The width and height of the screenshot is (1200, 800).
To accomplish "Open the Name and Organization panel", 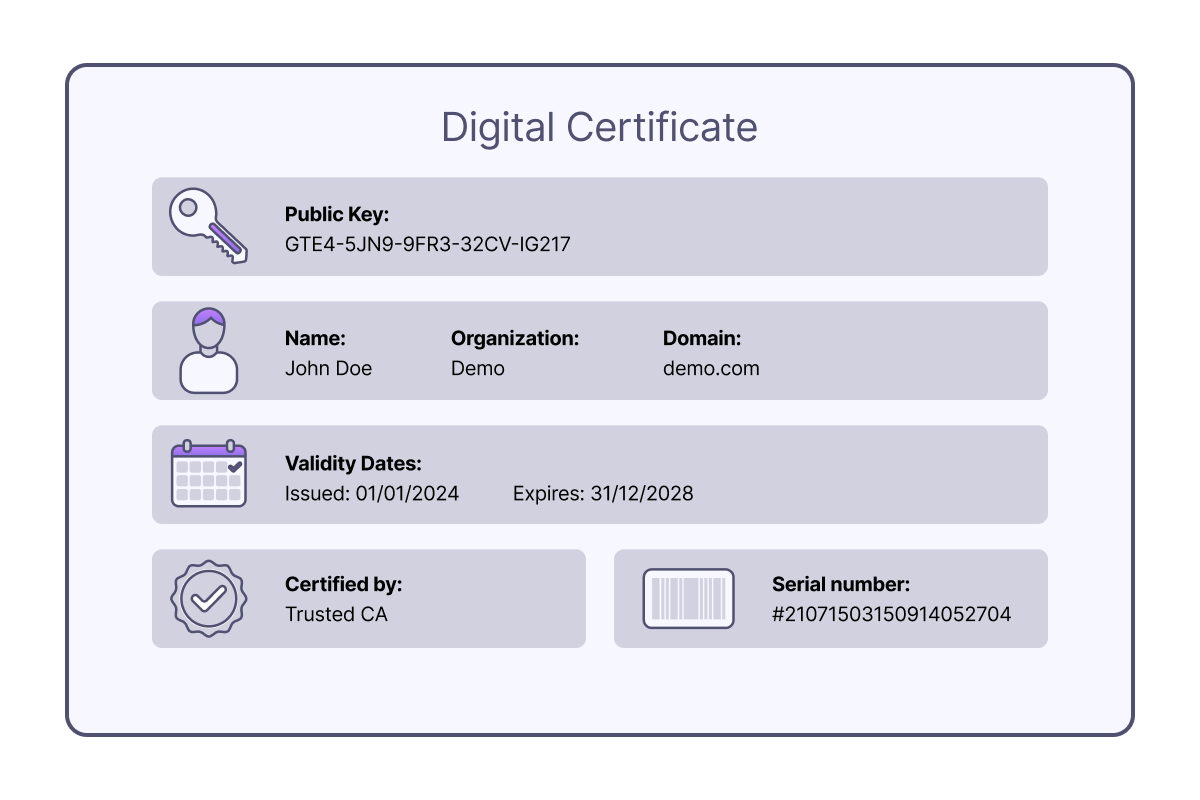I will coord(600,350).
